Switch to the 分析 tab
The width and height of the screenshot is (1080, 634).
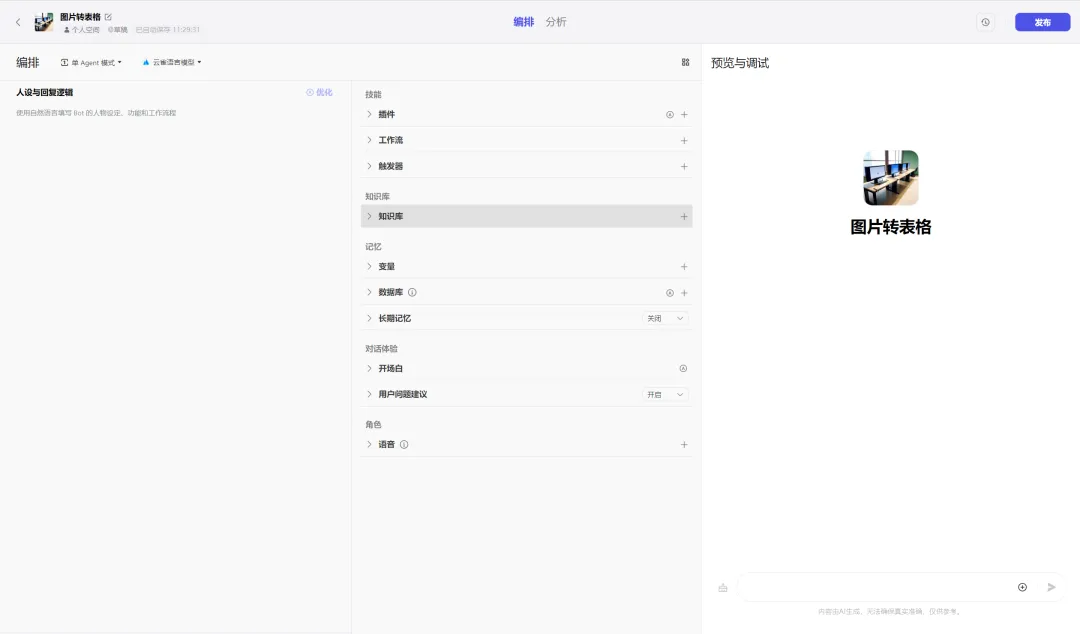(x=556, y=22)
